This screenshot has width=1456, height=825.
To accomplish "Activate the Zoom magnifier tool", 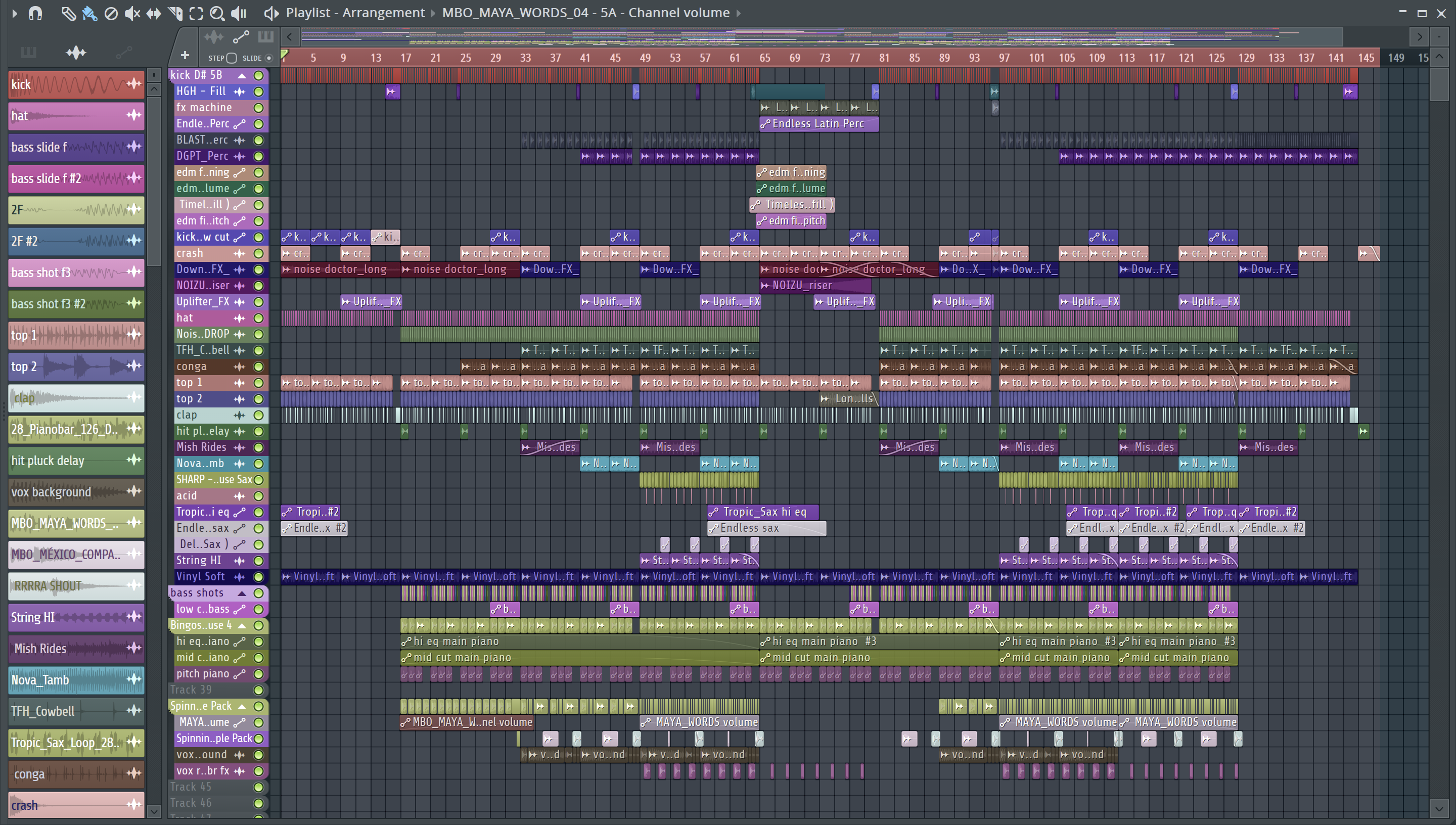I will tap(217, 13).
